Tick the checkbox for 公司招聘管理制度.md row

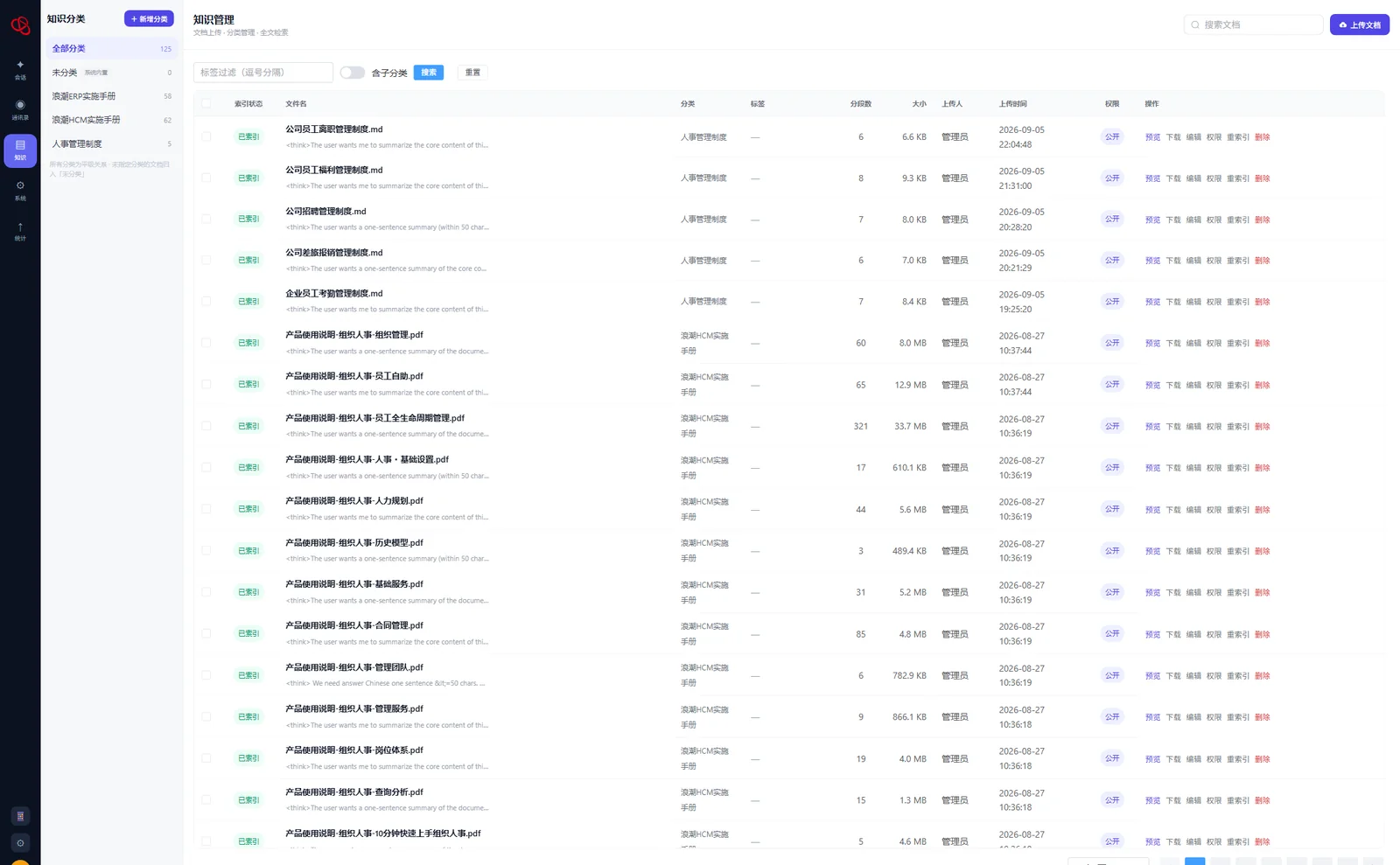pyautogui.click(x=206, y=219)
